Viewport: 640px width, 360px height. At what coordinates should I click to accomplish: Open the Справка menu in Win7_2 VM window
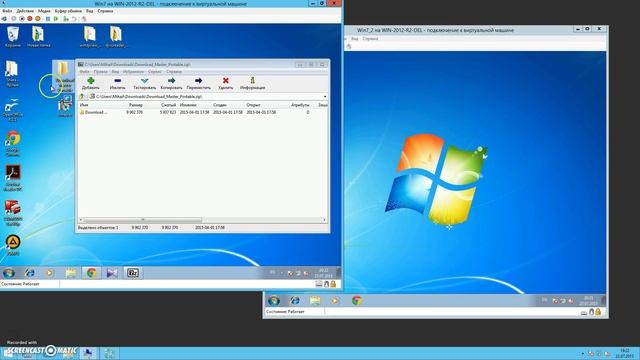click(x=370, y=39)
